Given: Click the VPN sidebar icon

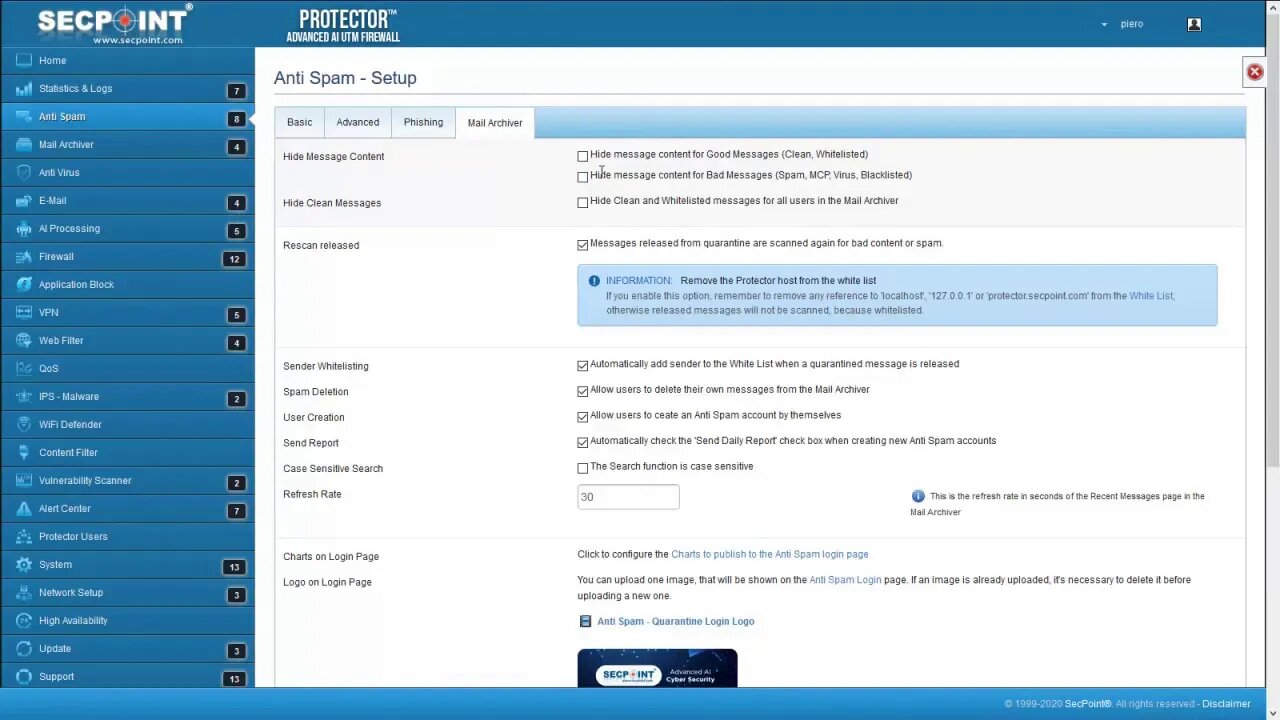Looking at the screenshot, I should [x=24, y=312].
